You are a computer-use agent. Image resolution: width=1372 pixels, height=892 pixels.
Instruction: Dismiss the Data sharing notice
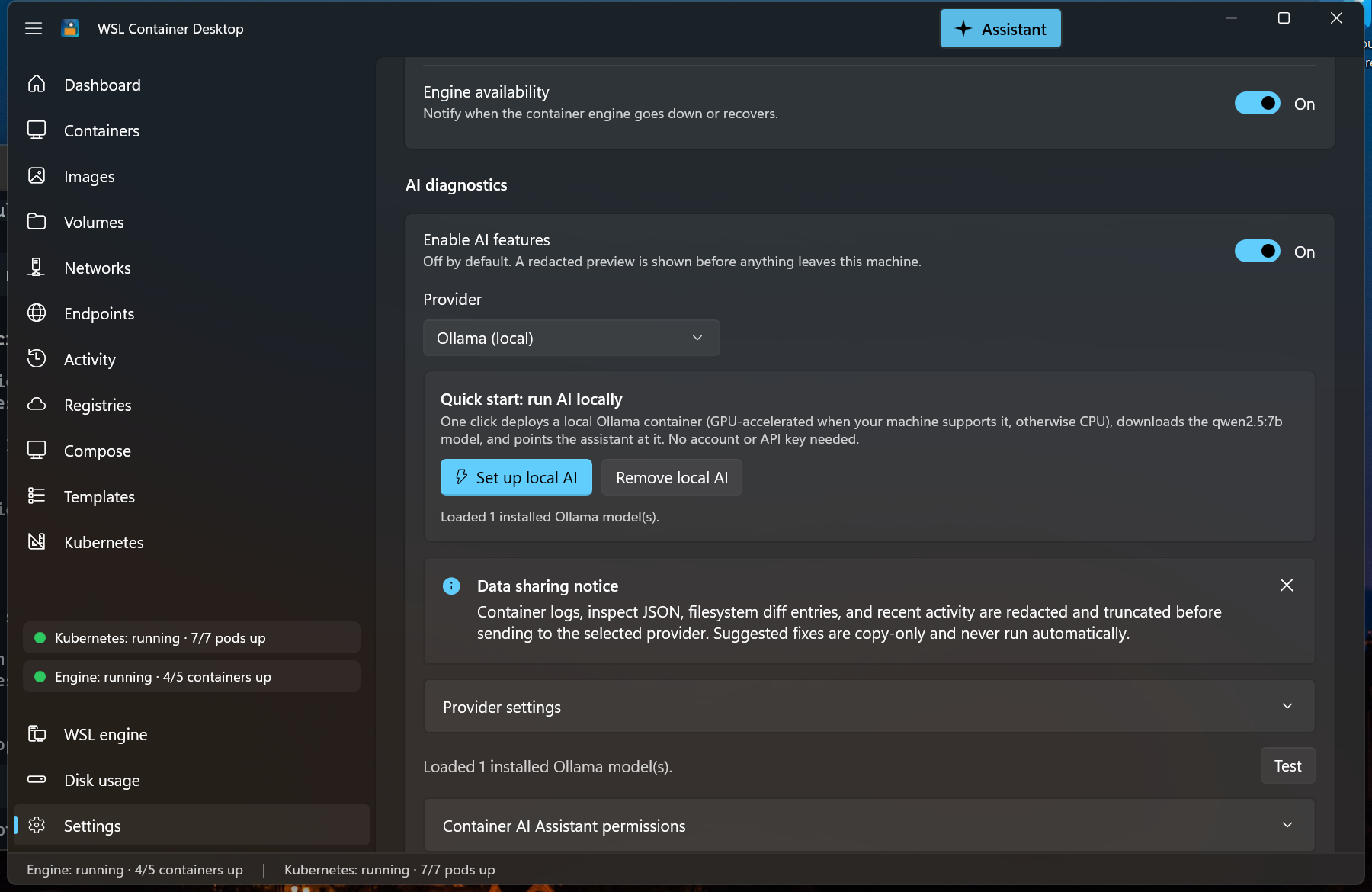coord(1287,585)
